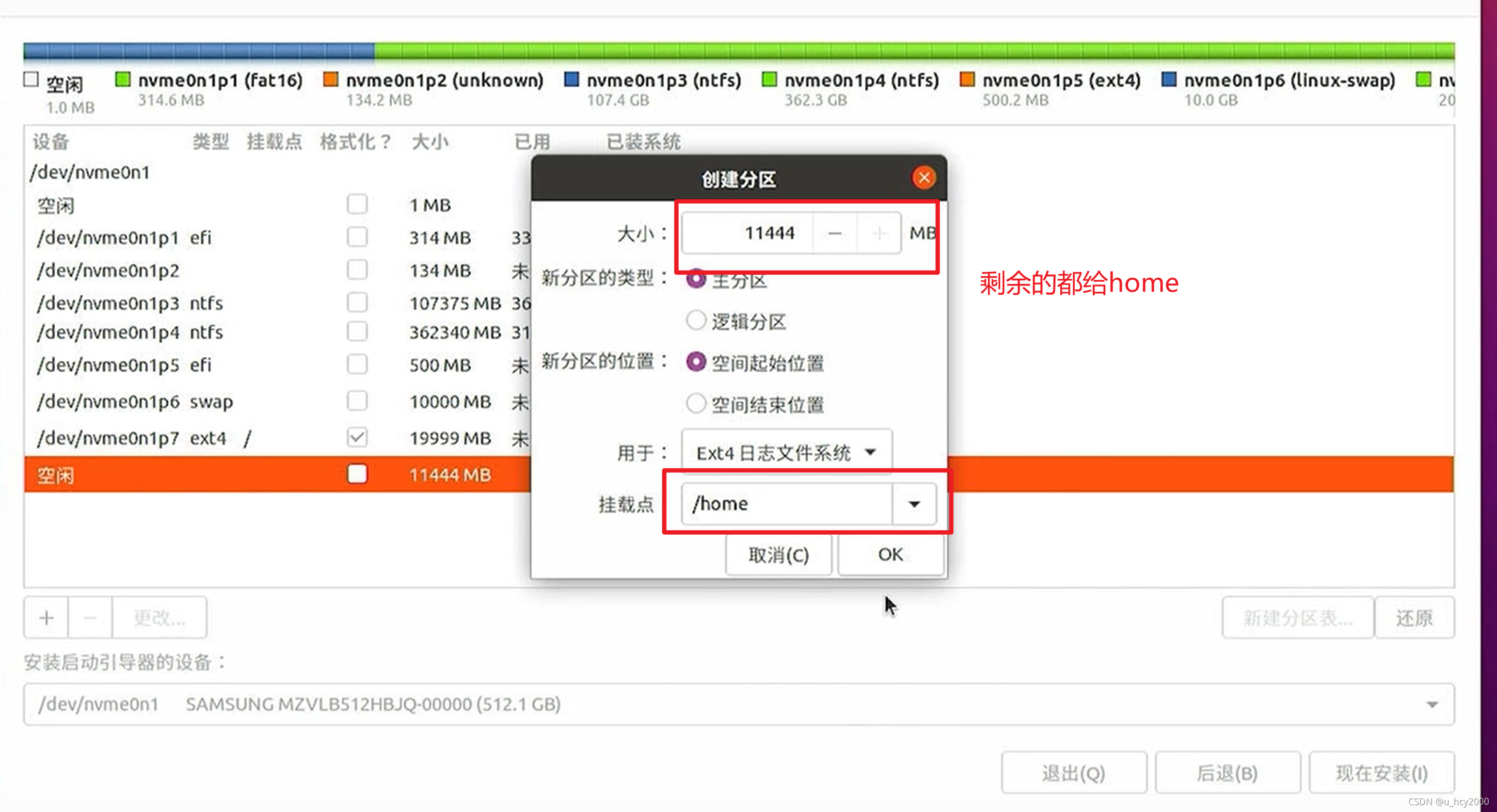Close the Create Partition dialog with X
This screenshot has height=812, width=1497.
click(x=924, y=178)
